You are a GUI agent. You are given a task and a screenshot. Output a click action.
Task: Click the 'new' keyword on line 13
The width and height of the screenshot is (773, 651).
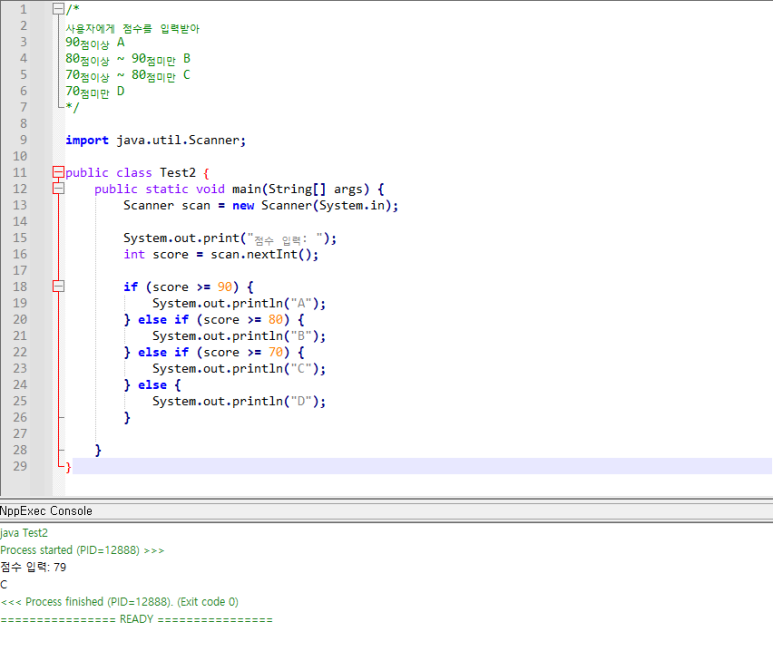pyautogui.click(x=243, y=206)
